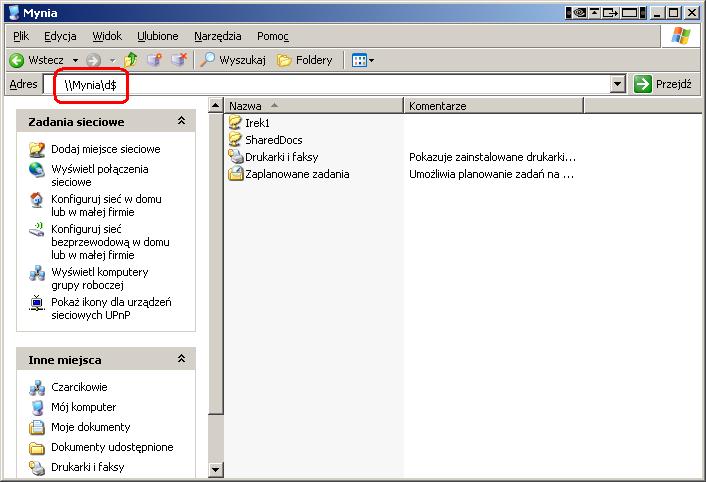
Task: Click the Czarcikowie network icon
Action: (37, 387)
